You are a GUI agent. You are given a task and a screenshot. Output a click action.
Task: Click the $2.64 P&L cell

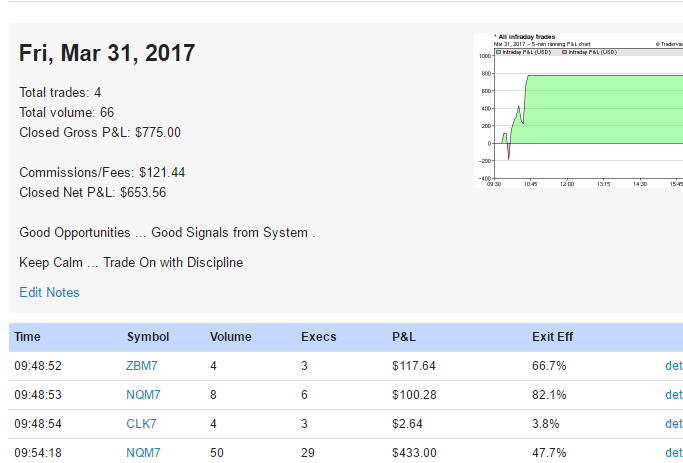[x=407, y=424]
